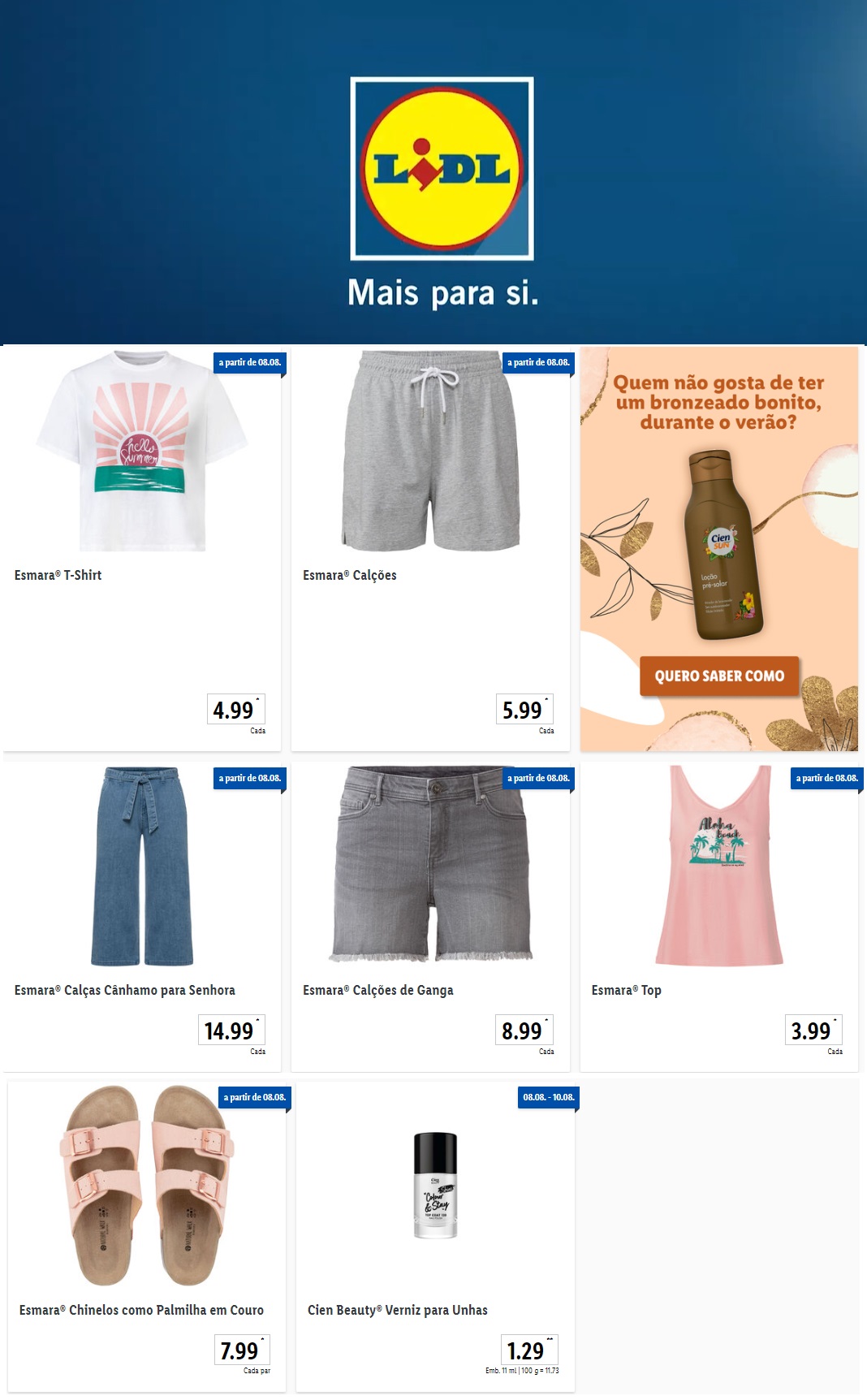Click the date badge on the sandals card

coord(255,1097)
